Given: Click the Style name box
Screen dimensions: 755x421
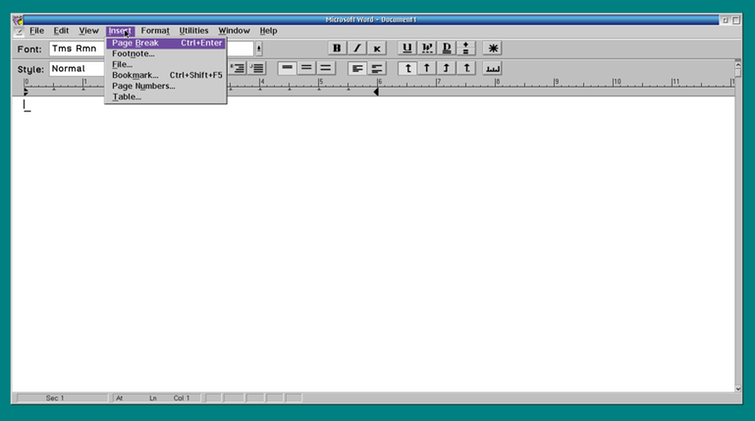Looking at the screenshot, I should [77, 69].
